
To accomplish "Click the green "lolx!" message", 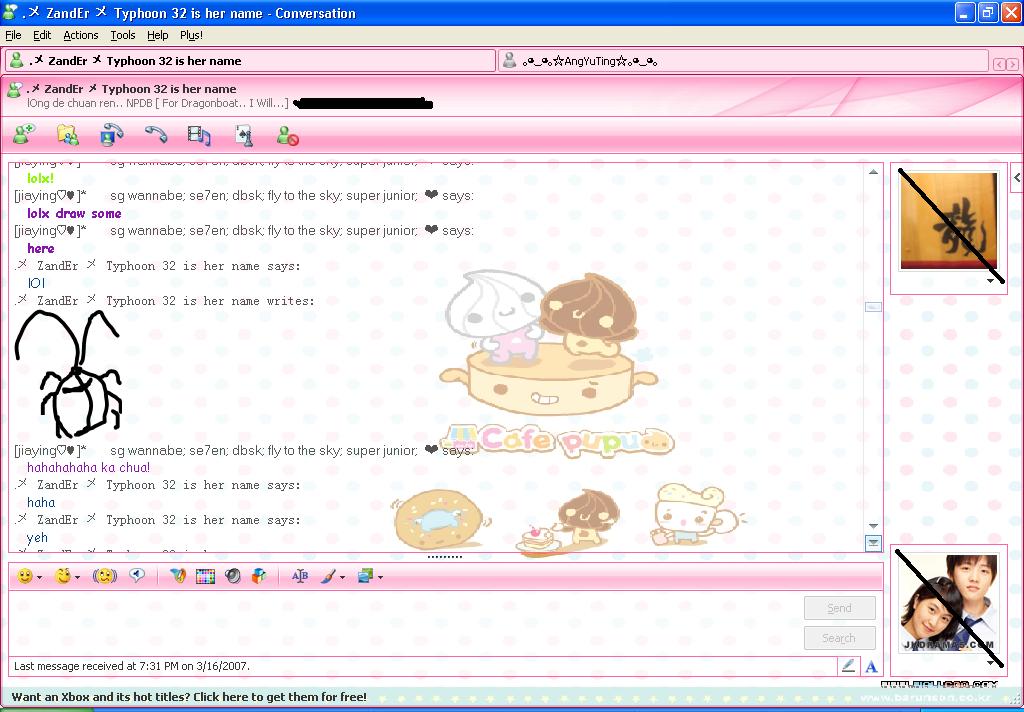I will coord(40,178).
